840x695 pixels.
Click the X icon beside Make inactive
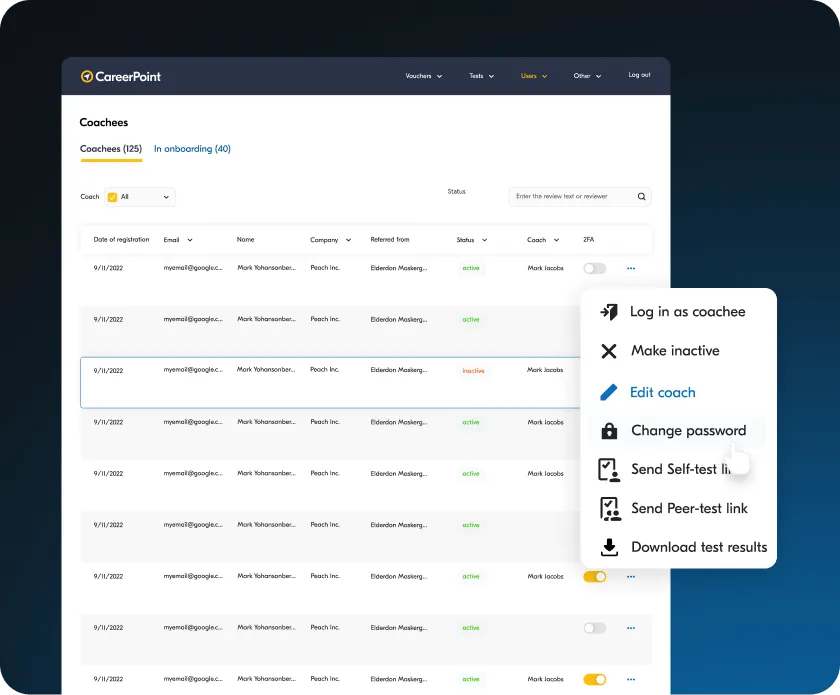609,351
